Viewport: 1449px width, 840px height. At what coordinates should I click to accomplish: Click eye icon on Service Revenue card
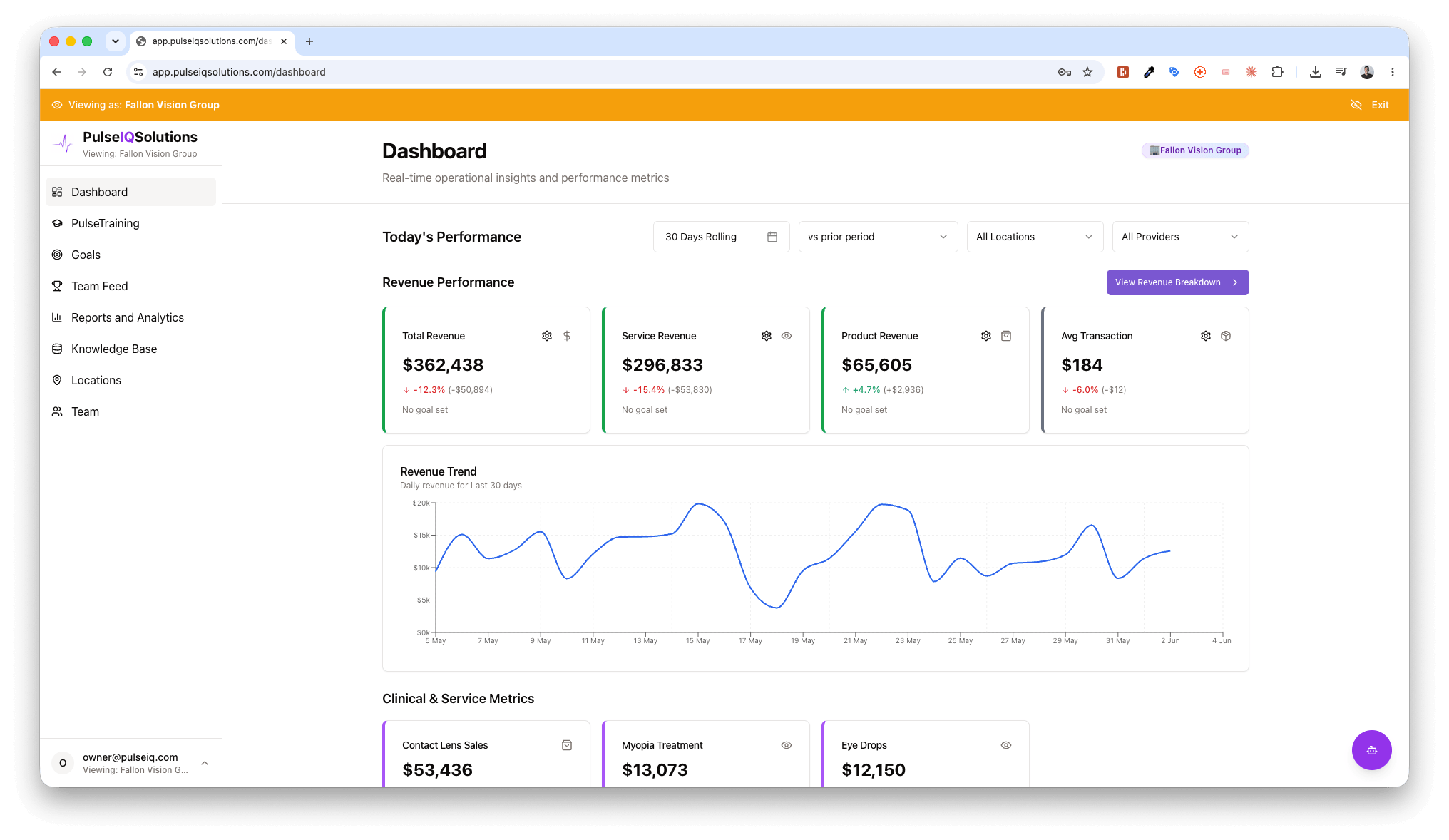(787, 336)
